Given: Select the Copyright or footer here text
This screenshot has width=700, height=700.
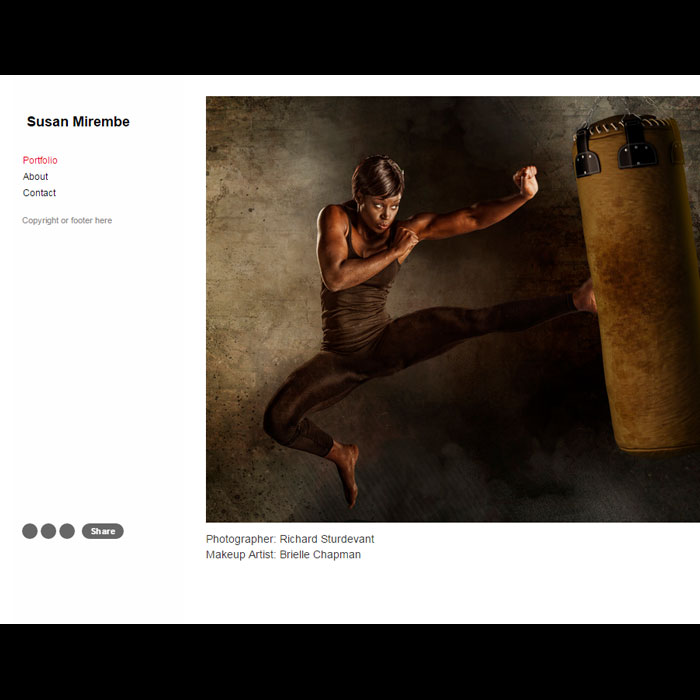Looking at the screenshot, I should click(67, 220).
